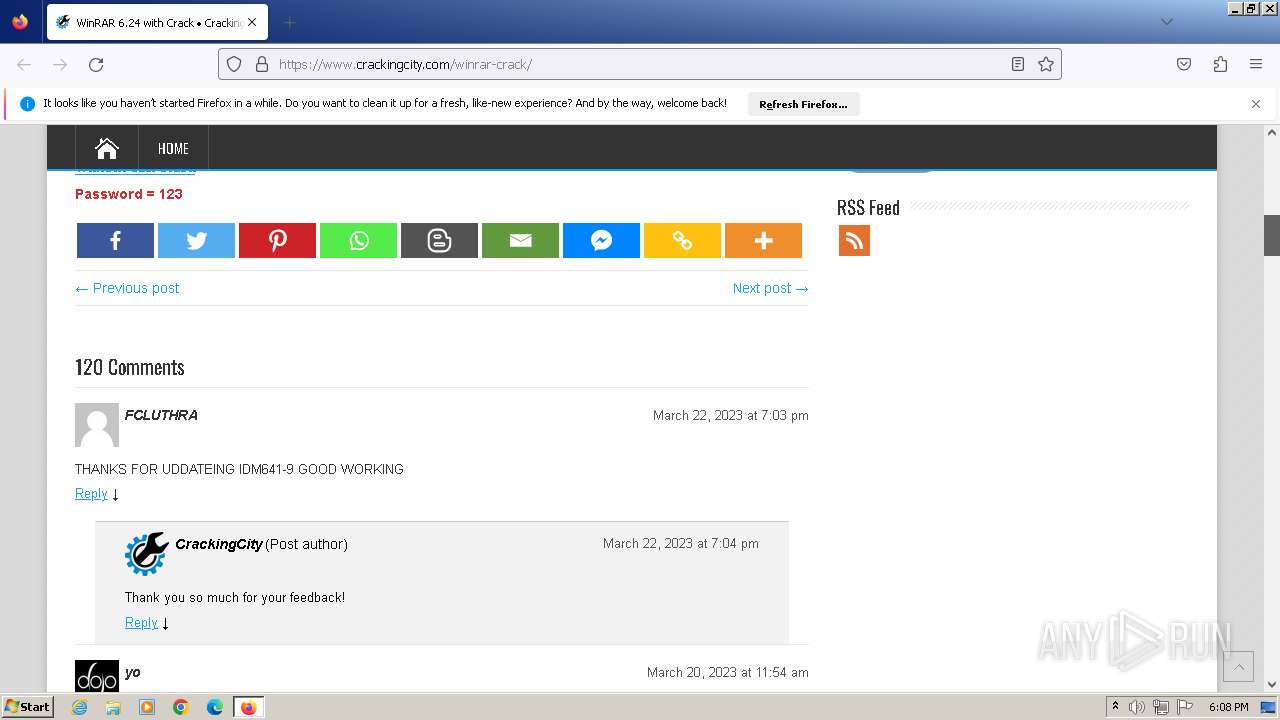Screen dimensions: 1280x720
Task: Open FCLUTHRA commenter name
Action: pos(161,415)
